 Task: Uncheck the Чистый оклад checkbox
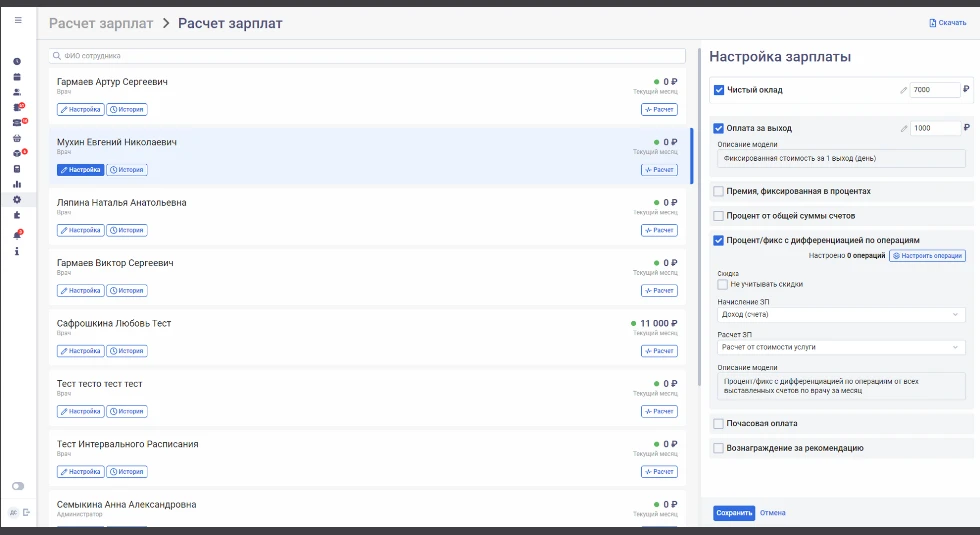point(719,90)
